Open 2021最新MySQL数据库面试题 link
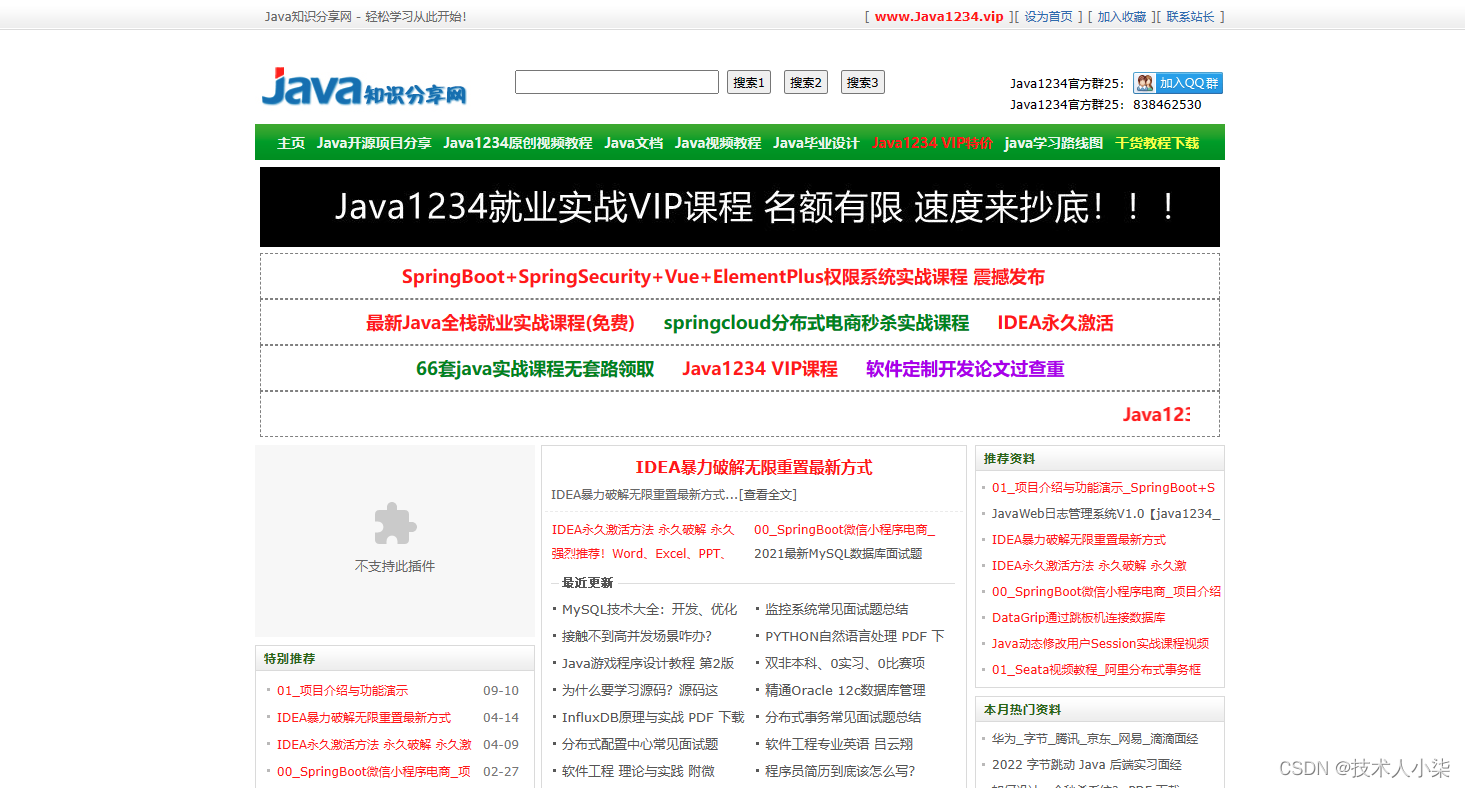Viewport: 1465px width, 788px height. (x=838, y=553)
